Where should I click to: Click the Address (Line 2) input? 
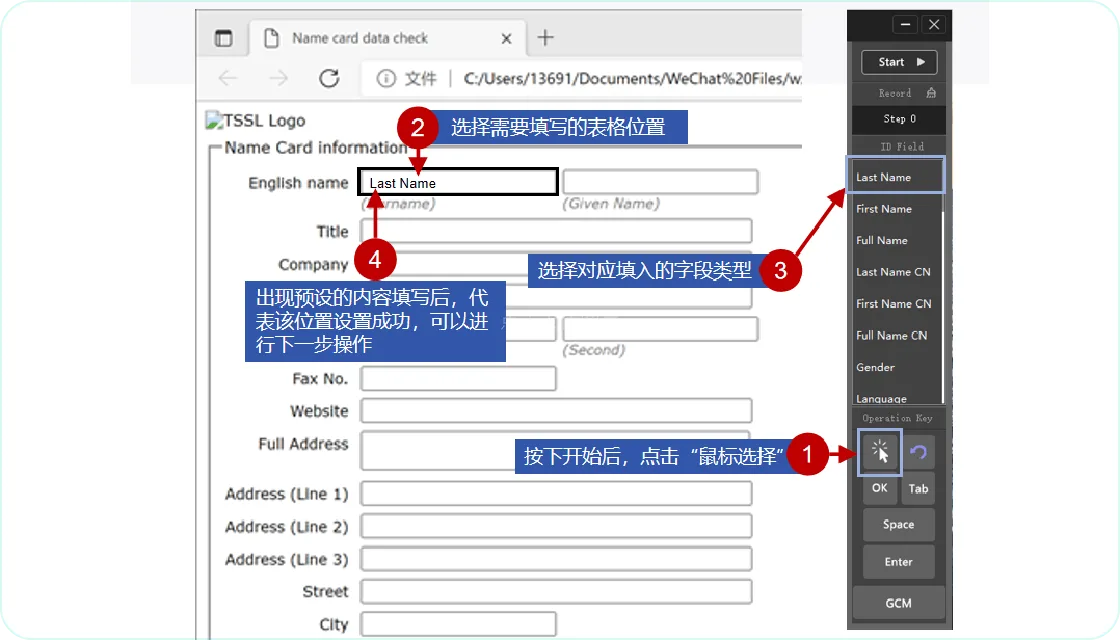click(x=556, y=526)
